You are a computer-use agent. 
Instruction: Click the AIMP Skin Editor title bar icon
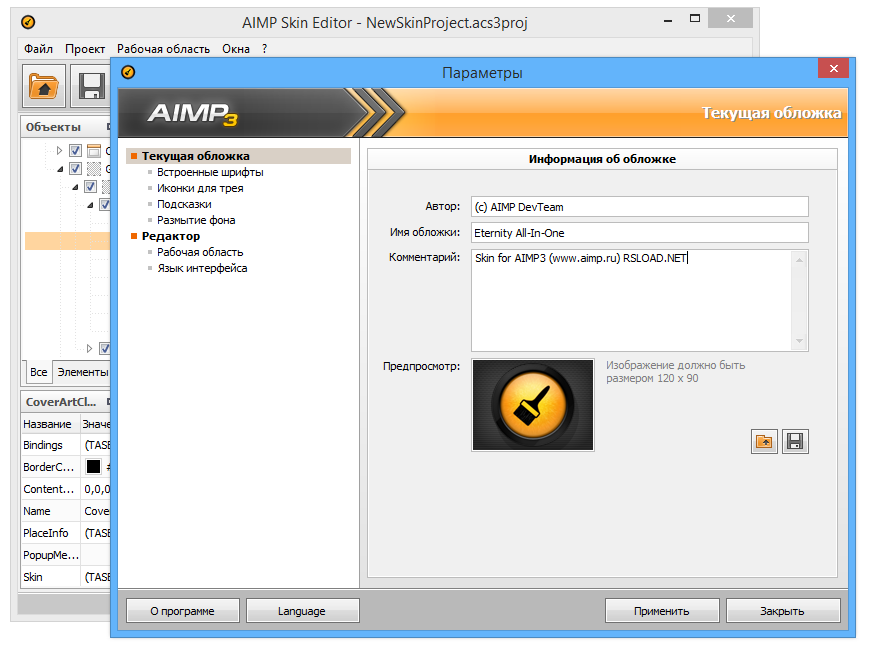click(x=27, y=21)
